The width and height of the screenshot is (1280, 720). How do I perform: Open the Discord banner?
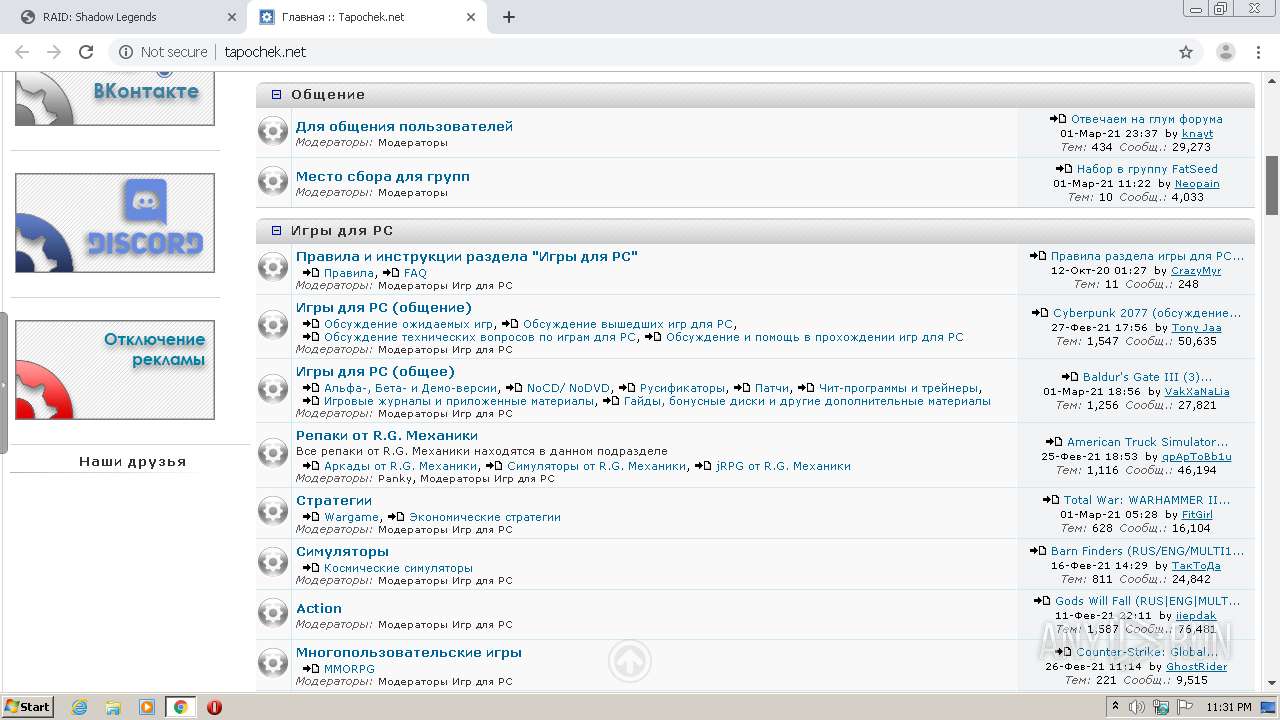point(115,223)
